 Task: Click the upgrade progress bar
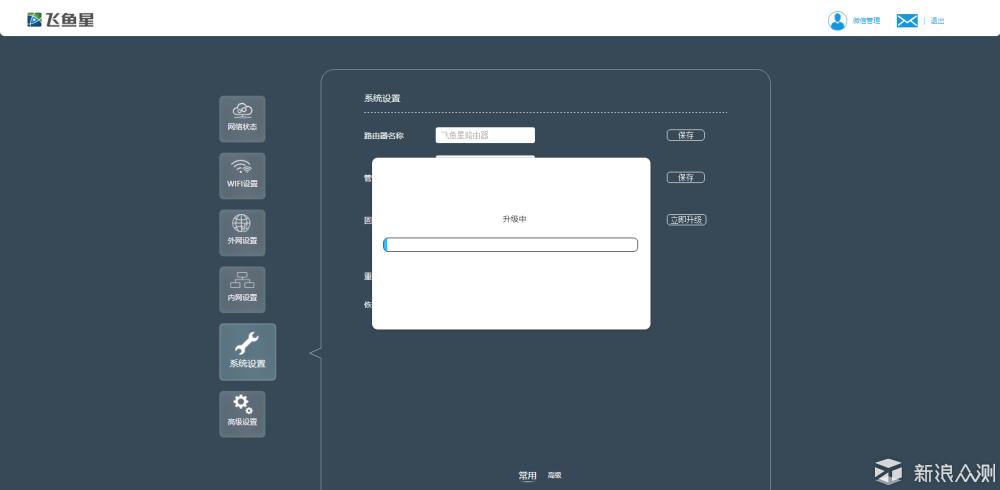coord(510,244)
